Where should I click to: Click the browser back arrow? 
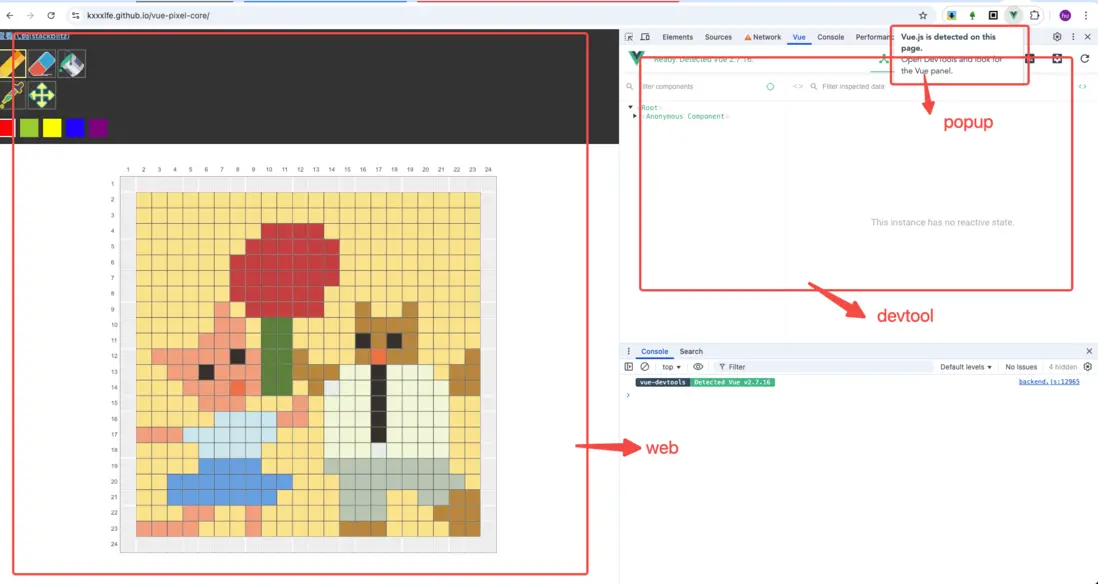click(10, 15)
